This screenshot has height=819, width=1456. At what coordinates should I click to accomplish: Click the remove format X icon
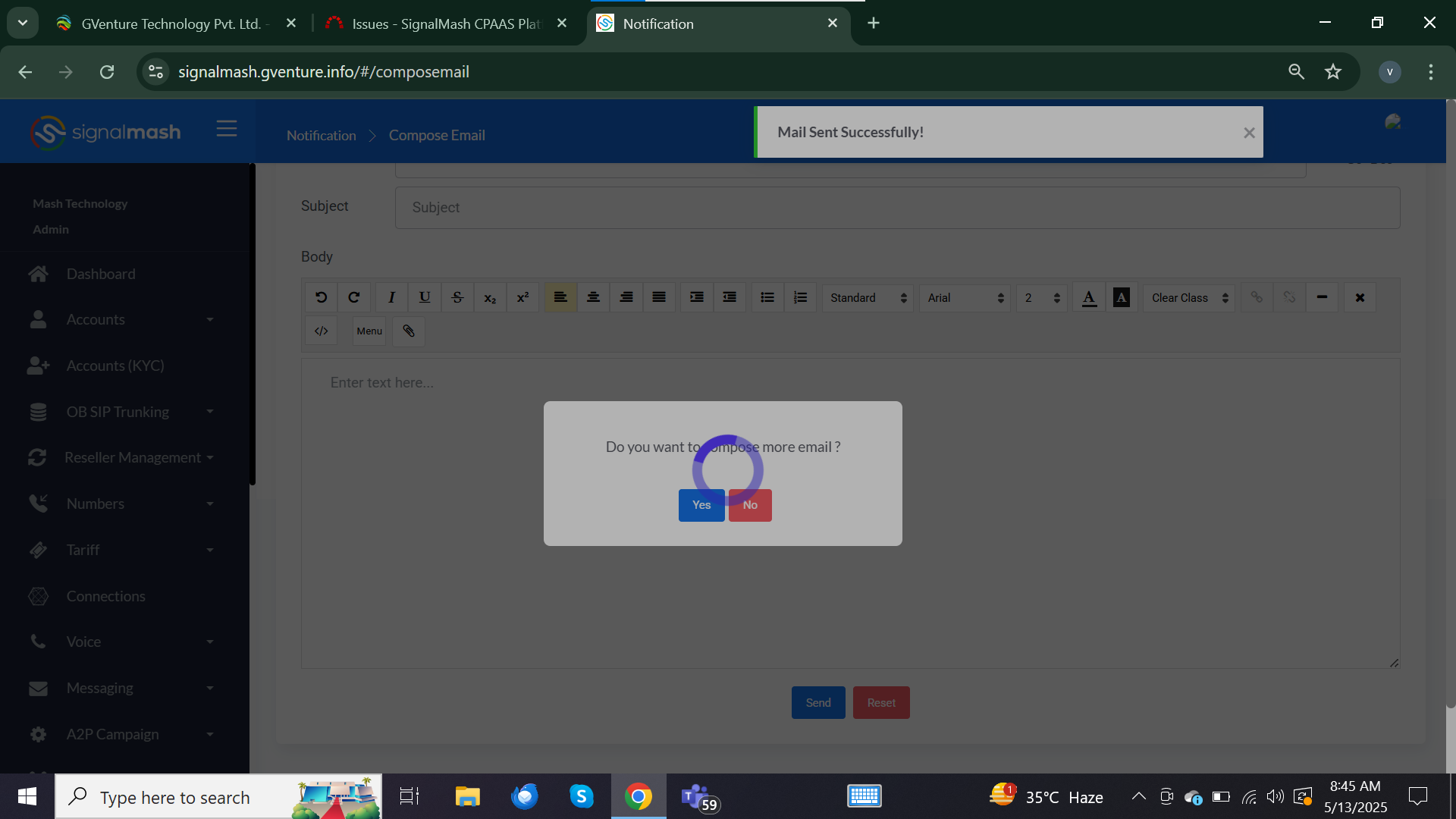click(x=1360, y=297)
